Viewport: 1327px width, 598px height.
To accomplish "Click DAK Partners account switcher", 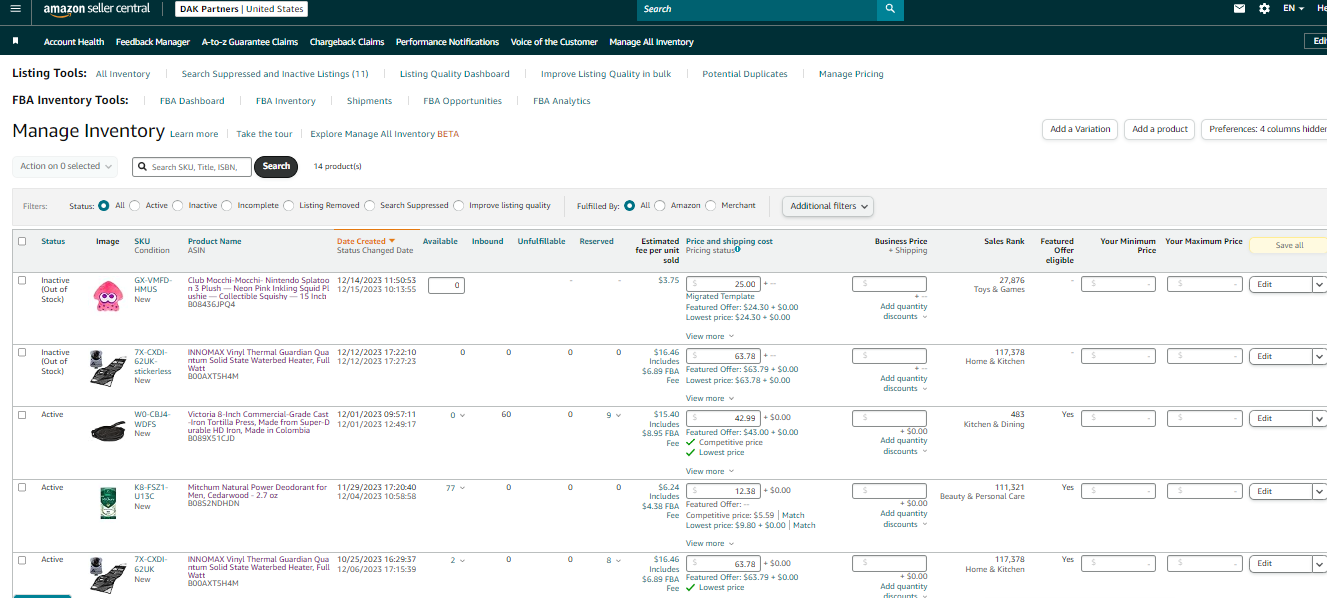I will pyautogui.click(x=242, y=9).
